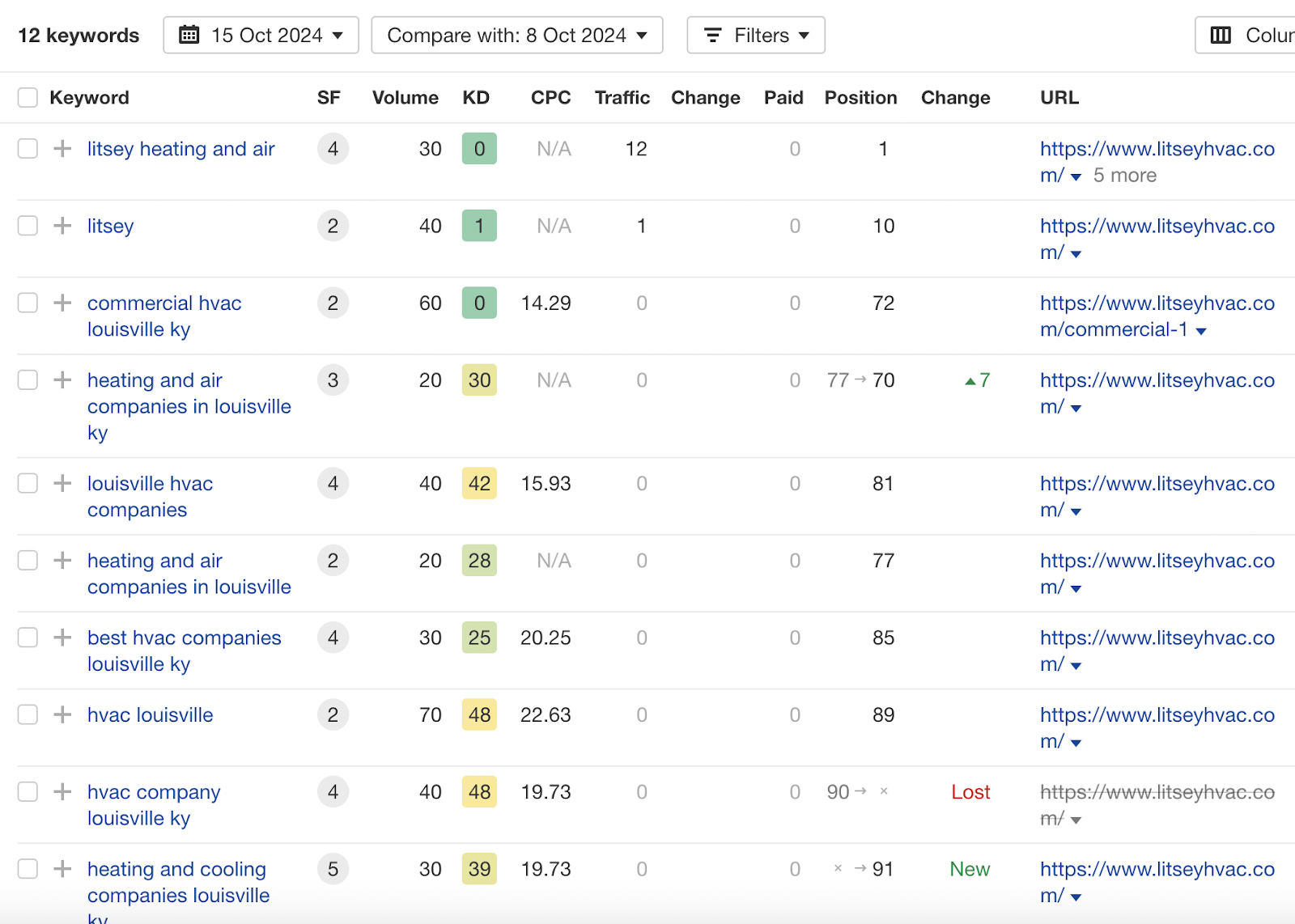Check the box for 'litsey heating and air'

28,149
